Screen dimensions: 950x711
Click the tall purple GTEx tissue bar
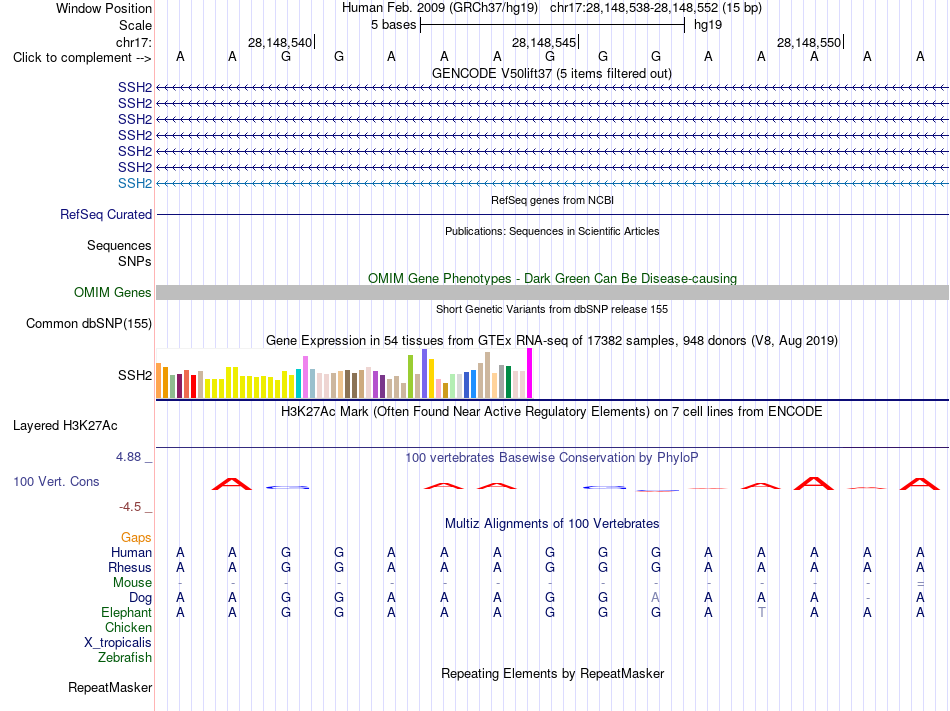(x=425, y=374)
